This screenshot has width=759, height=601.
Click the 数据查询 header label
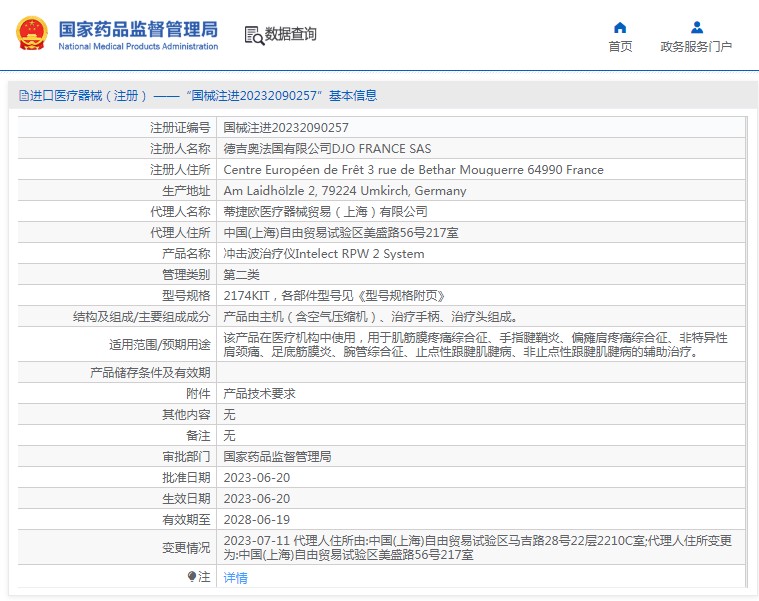pyautogui.click(x=290, y=34)
